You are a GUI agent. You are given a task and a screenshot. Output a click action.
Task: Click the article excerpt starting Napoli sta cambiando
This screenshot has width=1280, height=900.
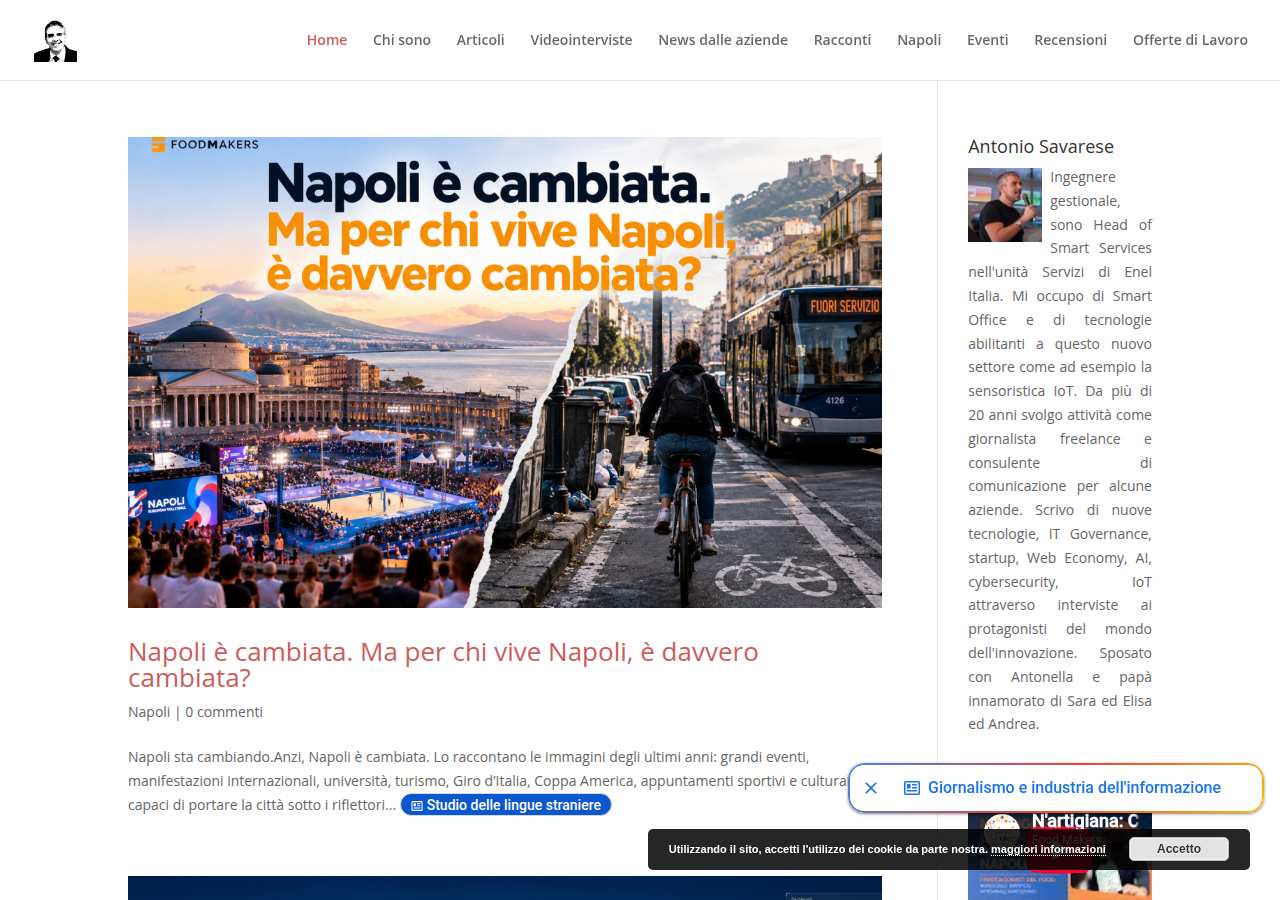(x=487, y=780)
